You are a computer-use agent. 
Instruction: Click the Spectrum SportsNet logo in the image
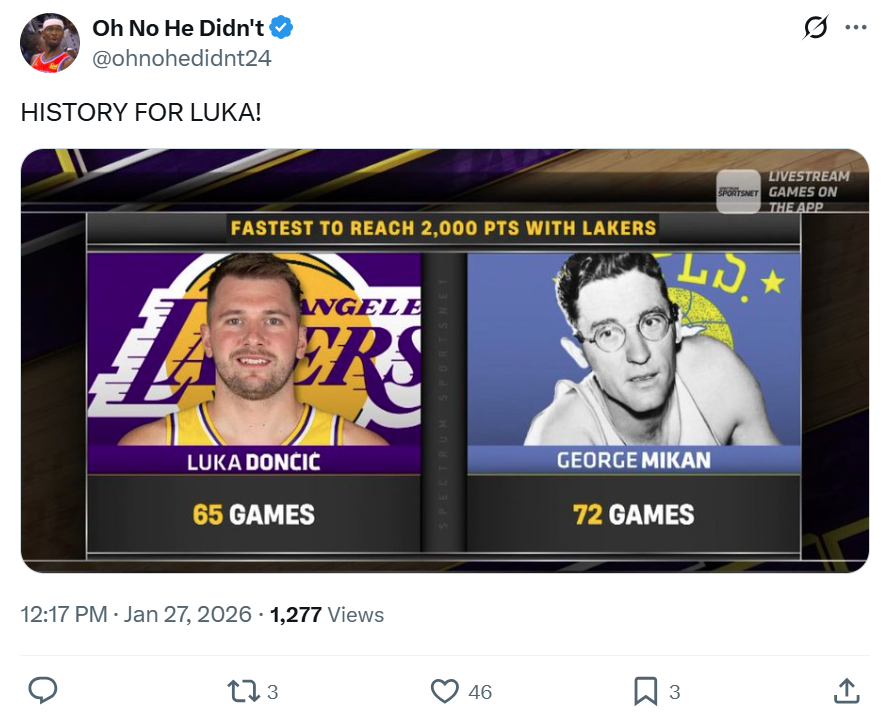pyautogui.click(x=738, y=191)
